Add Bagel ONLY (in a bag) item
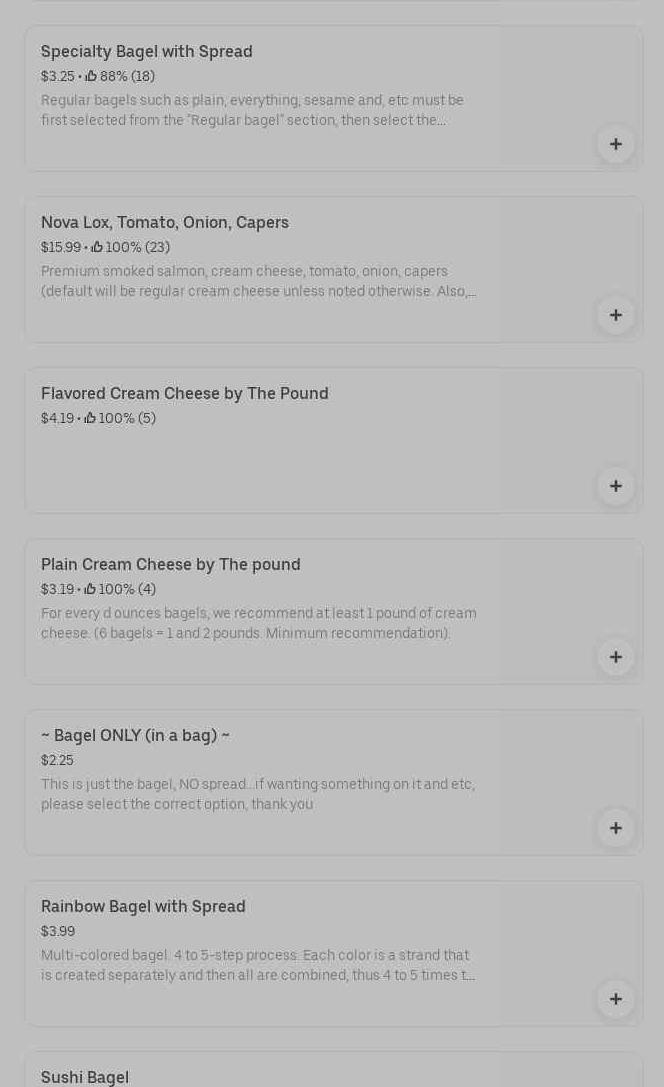Screen dimensions: 664x1087 coord(615,828)
